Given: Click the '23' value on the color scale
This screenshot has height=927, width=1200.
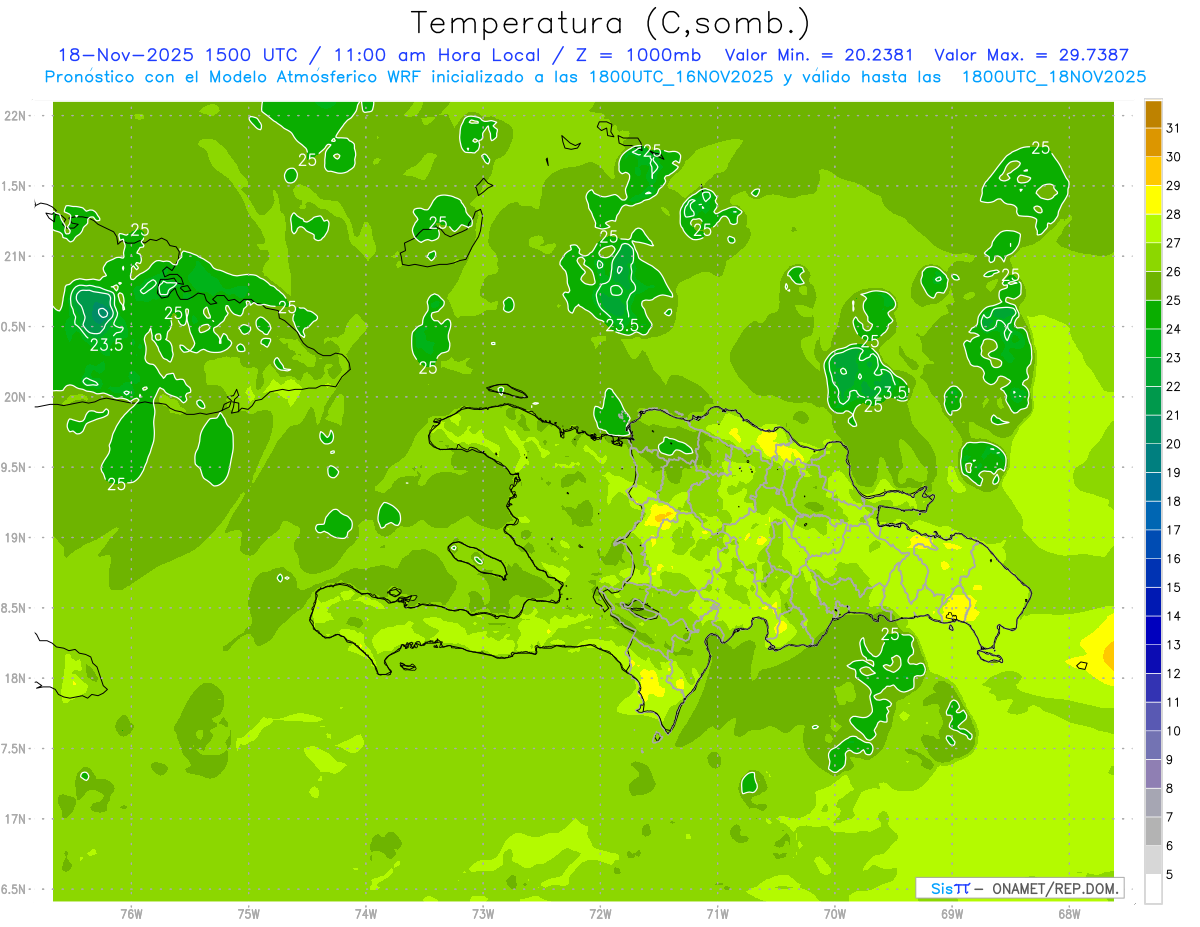Looking at the screenshot, I should (x=1174, y=357).
